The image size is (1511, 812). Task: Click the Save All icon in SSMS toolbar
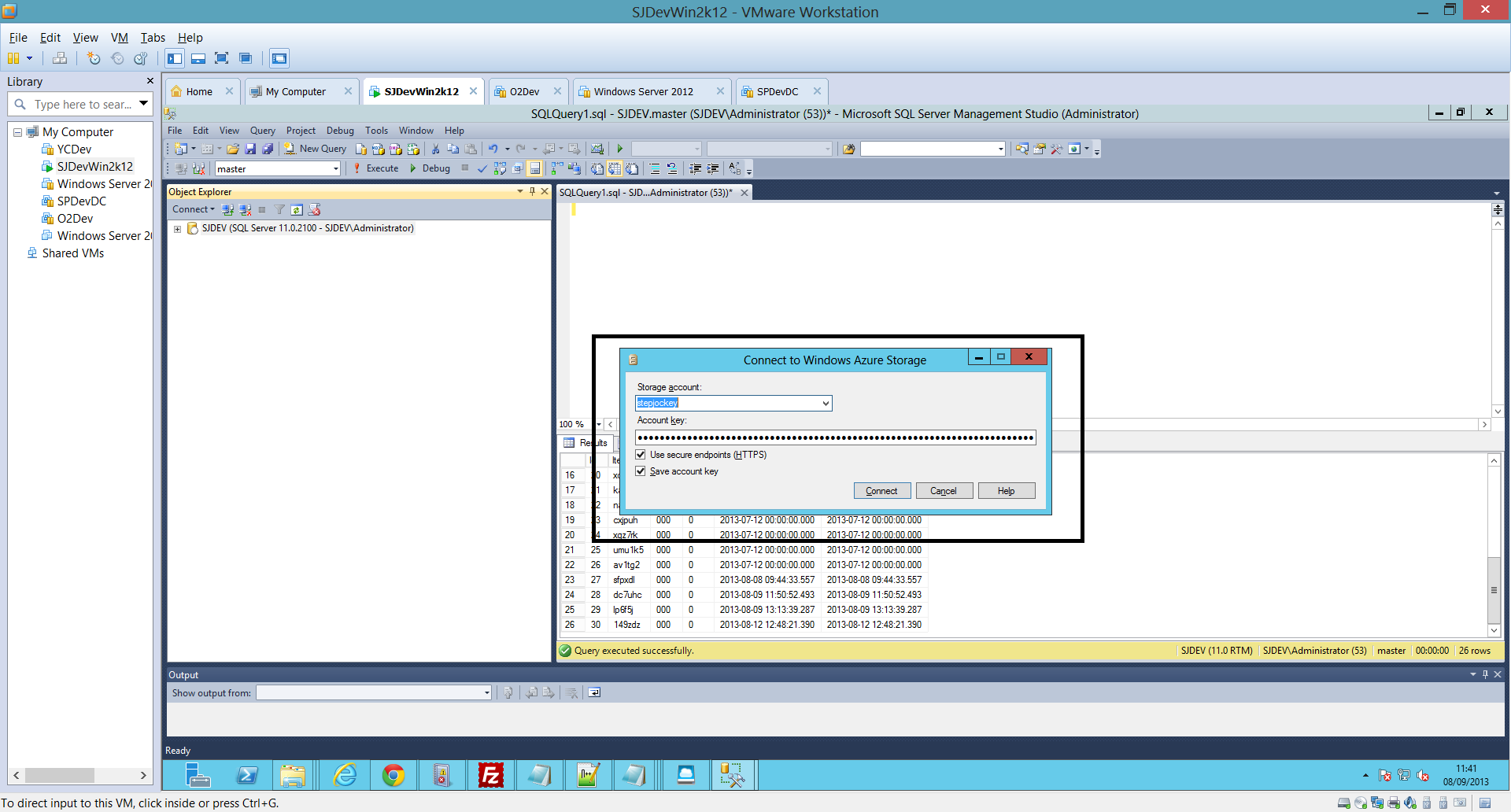click(x=268, y=149)
